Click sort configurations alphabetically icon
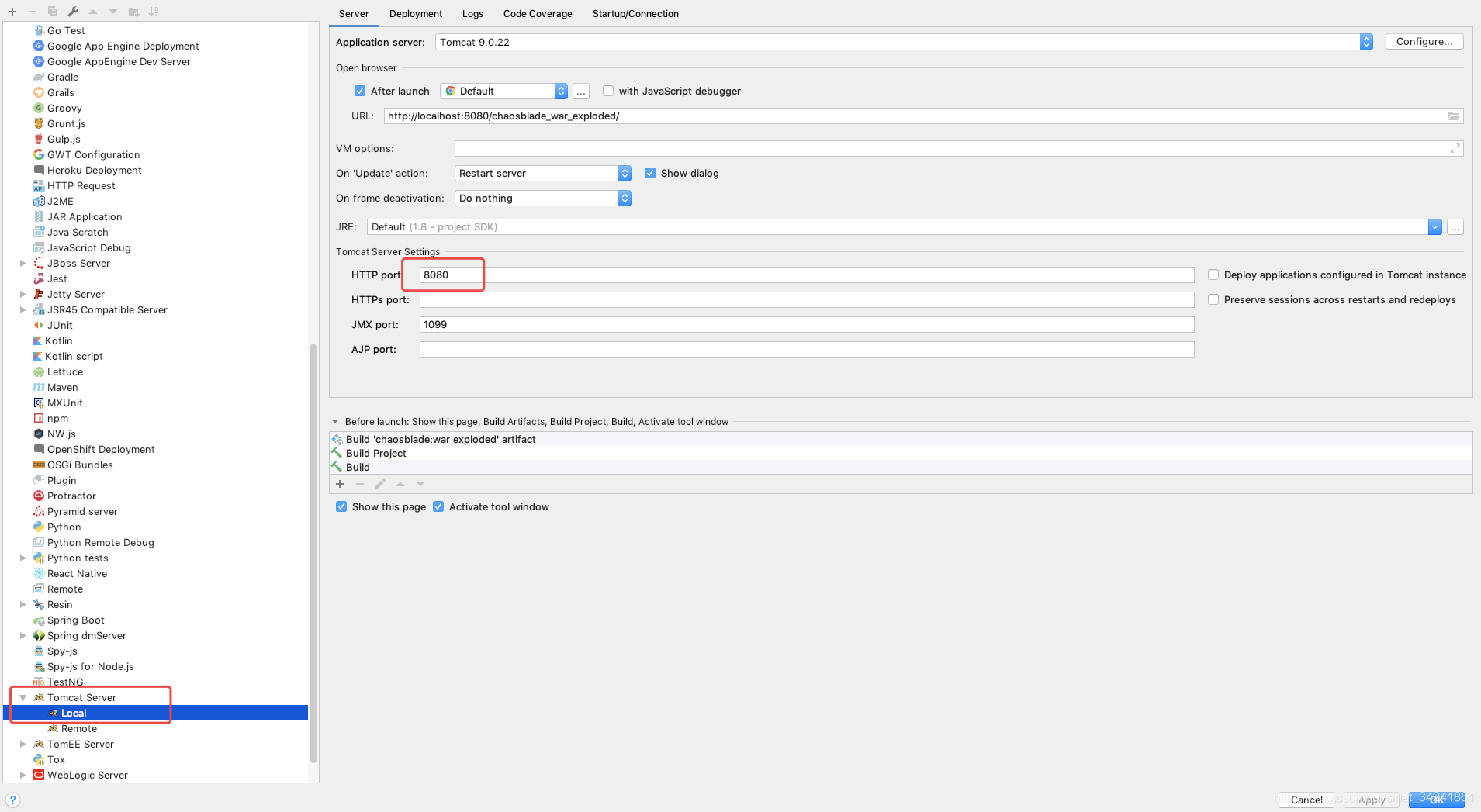The width and height of the screenshot is (1481, 812). pyautogui.click(x=154, y=12)
